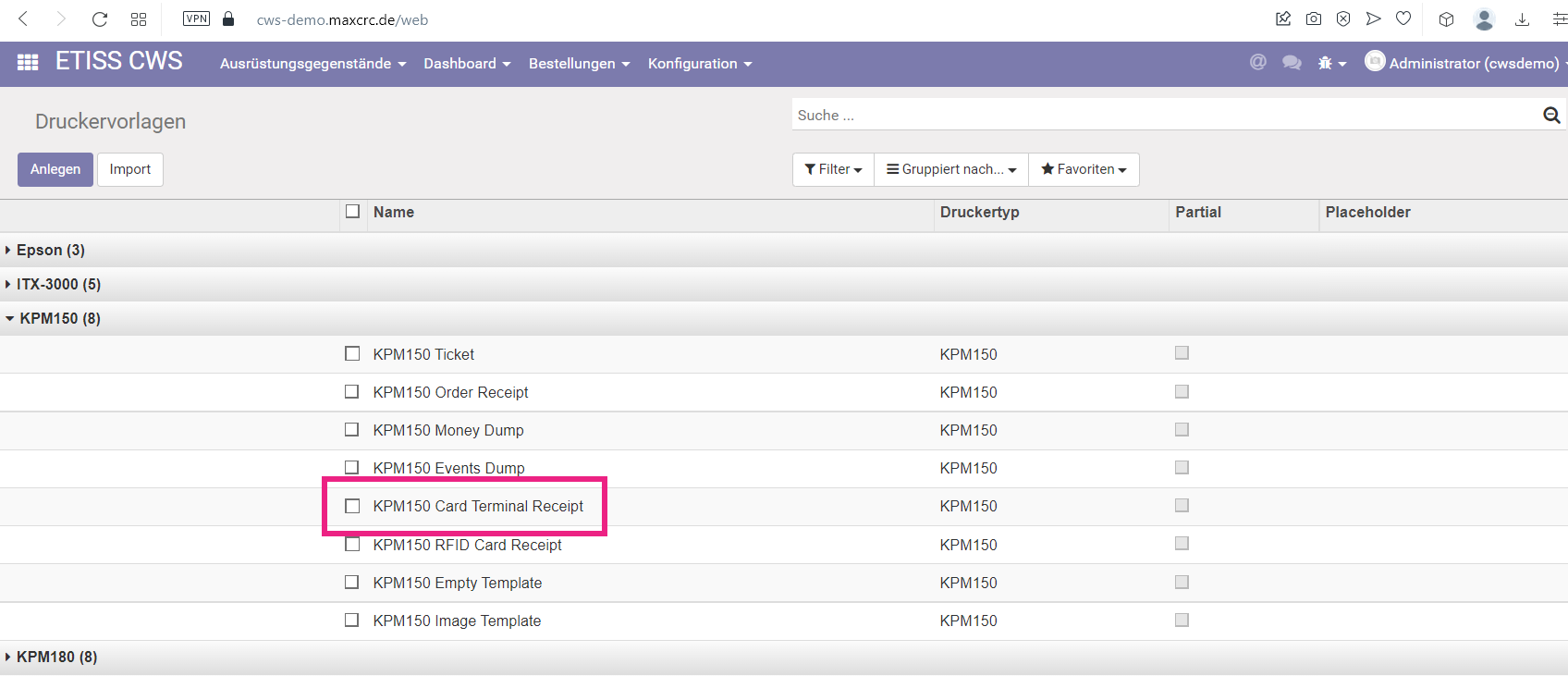The height and width of the screenshot is (676, 1568).
Task: Open the conversations chat icon
Action: click(1292, 62)
